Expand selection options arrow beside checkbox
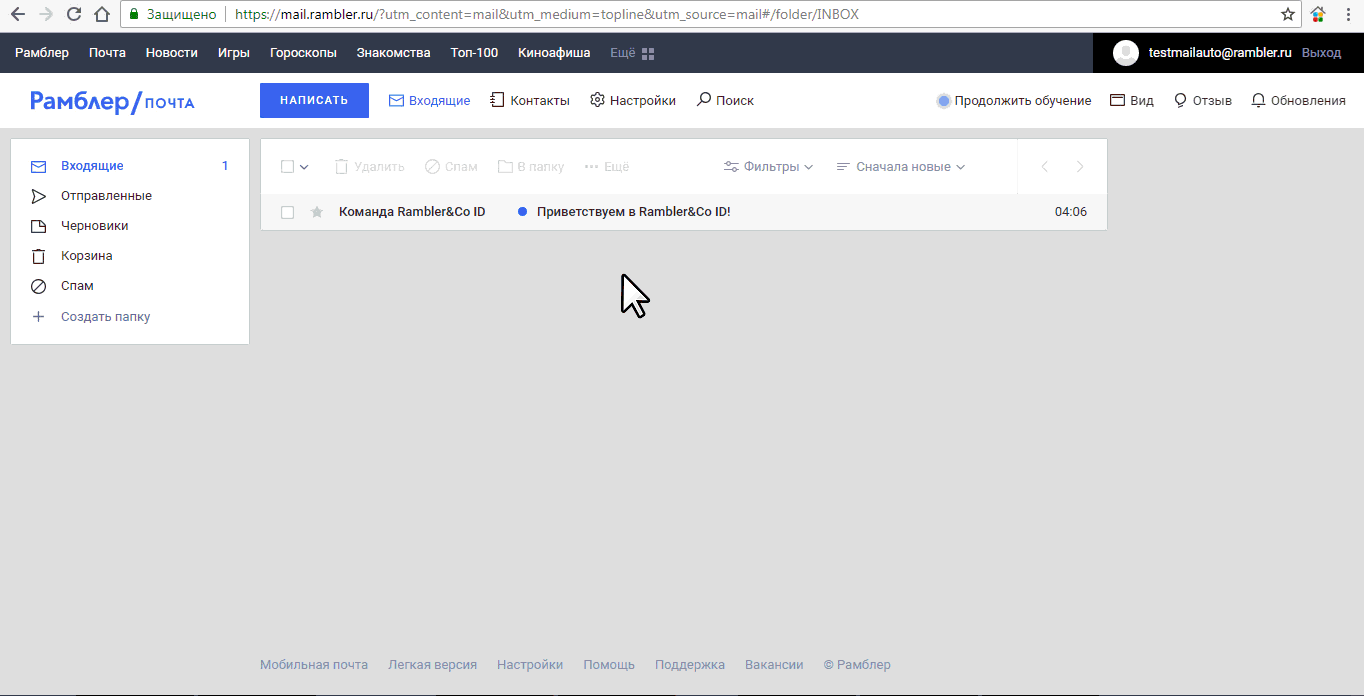This screenshot has width=1364, height=696. [305, 167]
